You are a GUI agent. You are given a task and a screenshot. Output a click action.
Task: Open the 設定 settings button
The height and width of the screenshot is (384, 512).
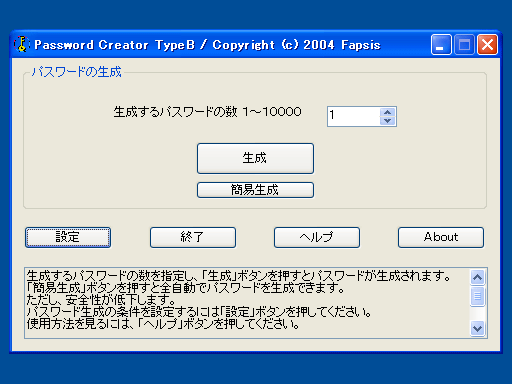coord(68,237)
